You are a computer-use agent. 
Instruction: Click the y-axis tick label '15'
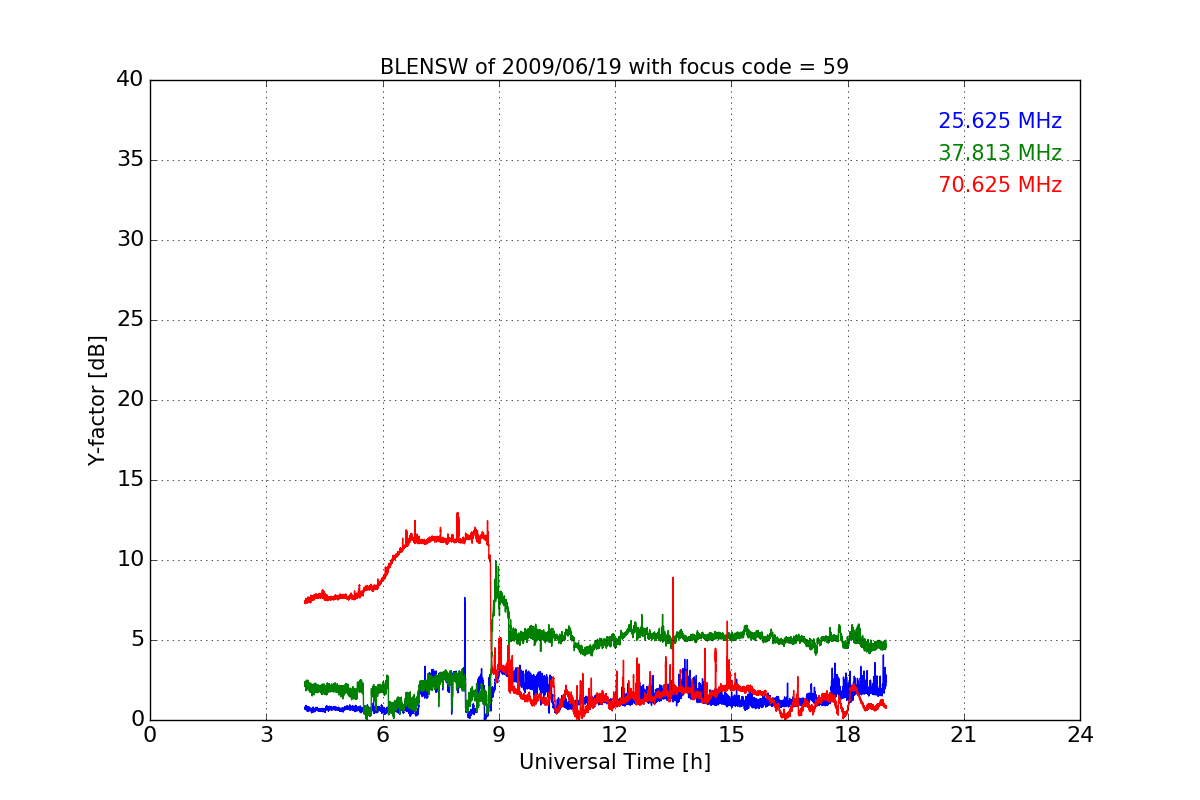(130, 480)
